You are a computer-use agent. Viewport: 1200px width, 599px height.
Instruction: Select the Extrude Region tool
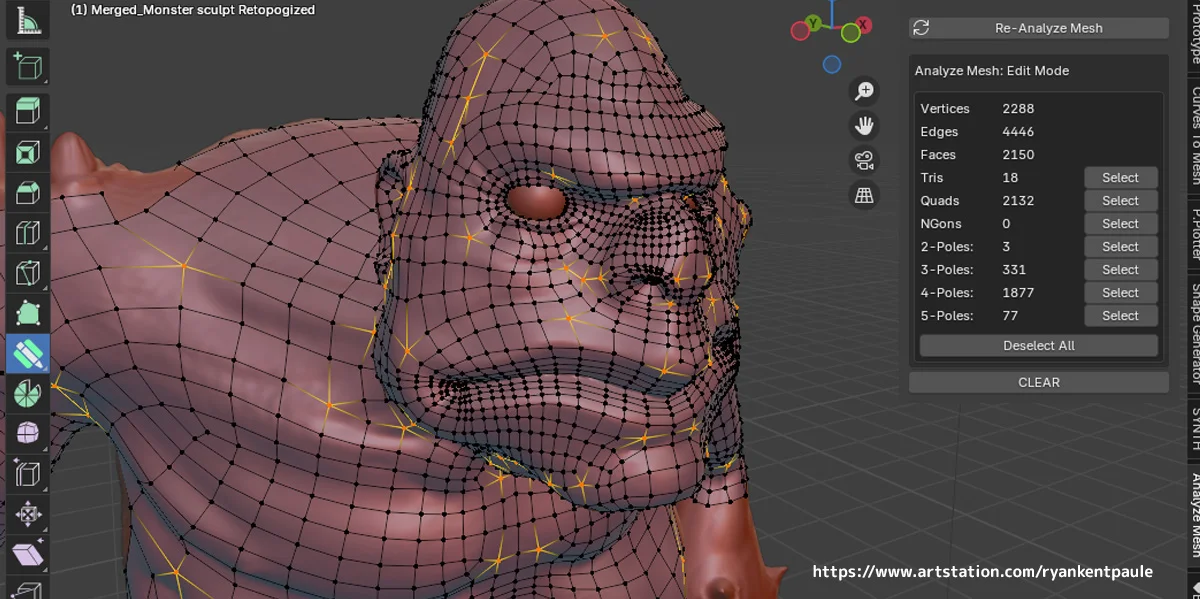(x=28, y=110)
